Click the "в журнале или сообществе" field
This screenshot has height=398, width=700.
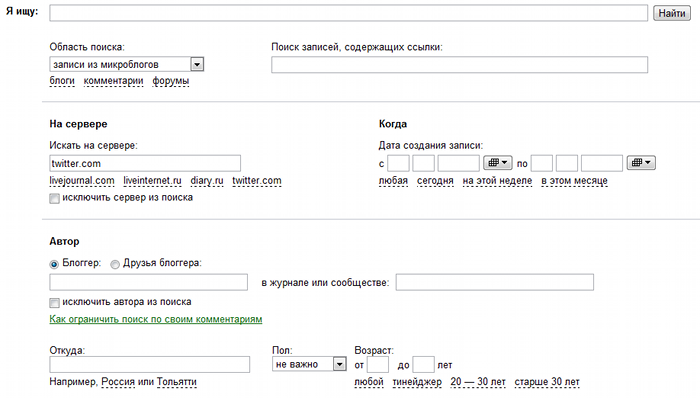pos(495,282)
